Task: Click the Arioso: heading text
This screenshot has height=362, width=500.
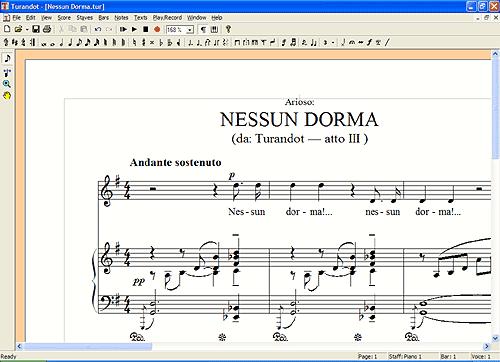Action: [x=299, y=102]
